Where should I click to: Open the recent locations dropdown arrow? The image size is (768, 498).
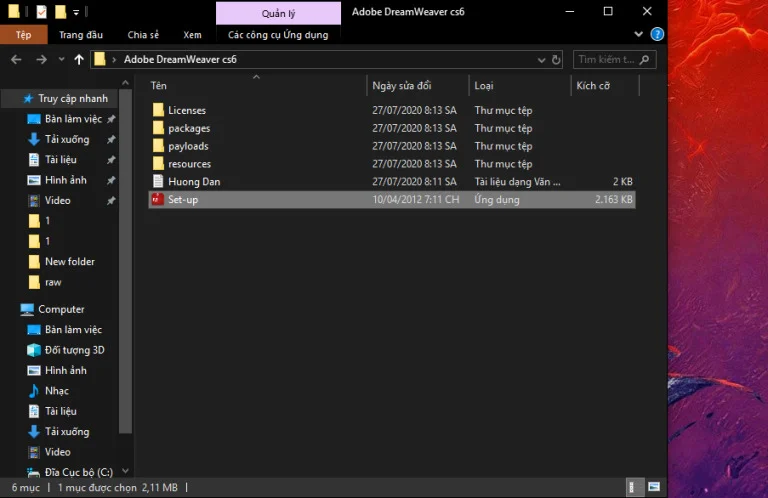[x=61, y=60]
